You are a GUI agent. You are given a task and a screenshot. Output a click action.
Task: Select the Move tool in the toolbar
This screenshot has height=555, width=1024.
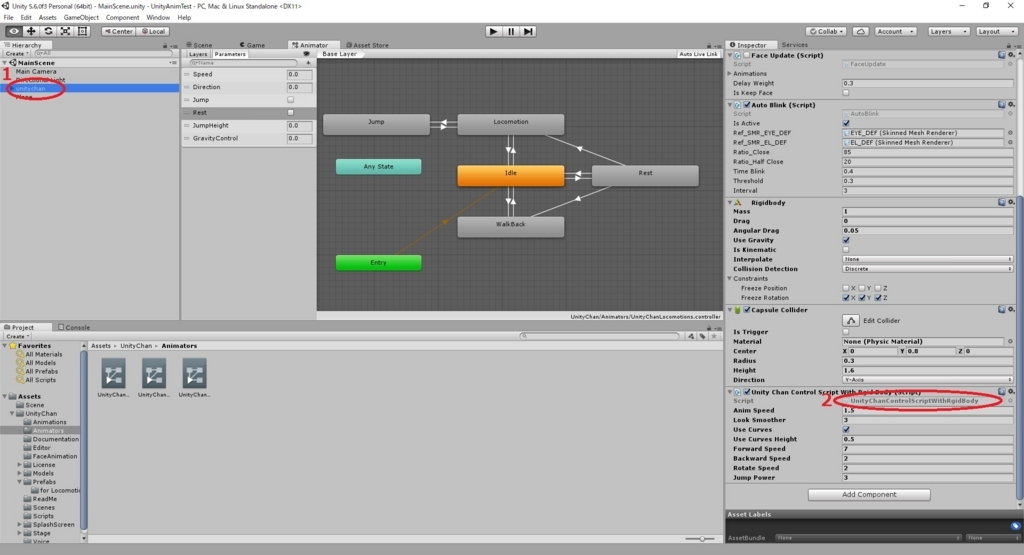pyautogui.click(x=31, y=31)
